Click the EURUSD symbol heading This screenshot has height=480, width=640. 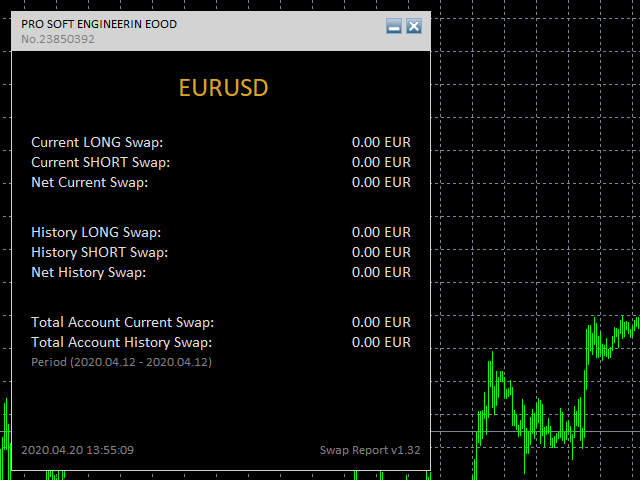tap(223, 88)
